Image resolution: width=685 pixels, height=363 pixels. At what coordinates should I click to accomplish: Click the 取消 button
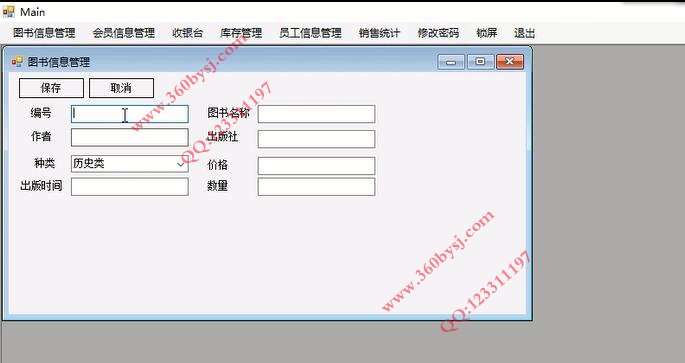[121, 88]
